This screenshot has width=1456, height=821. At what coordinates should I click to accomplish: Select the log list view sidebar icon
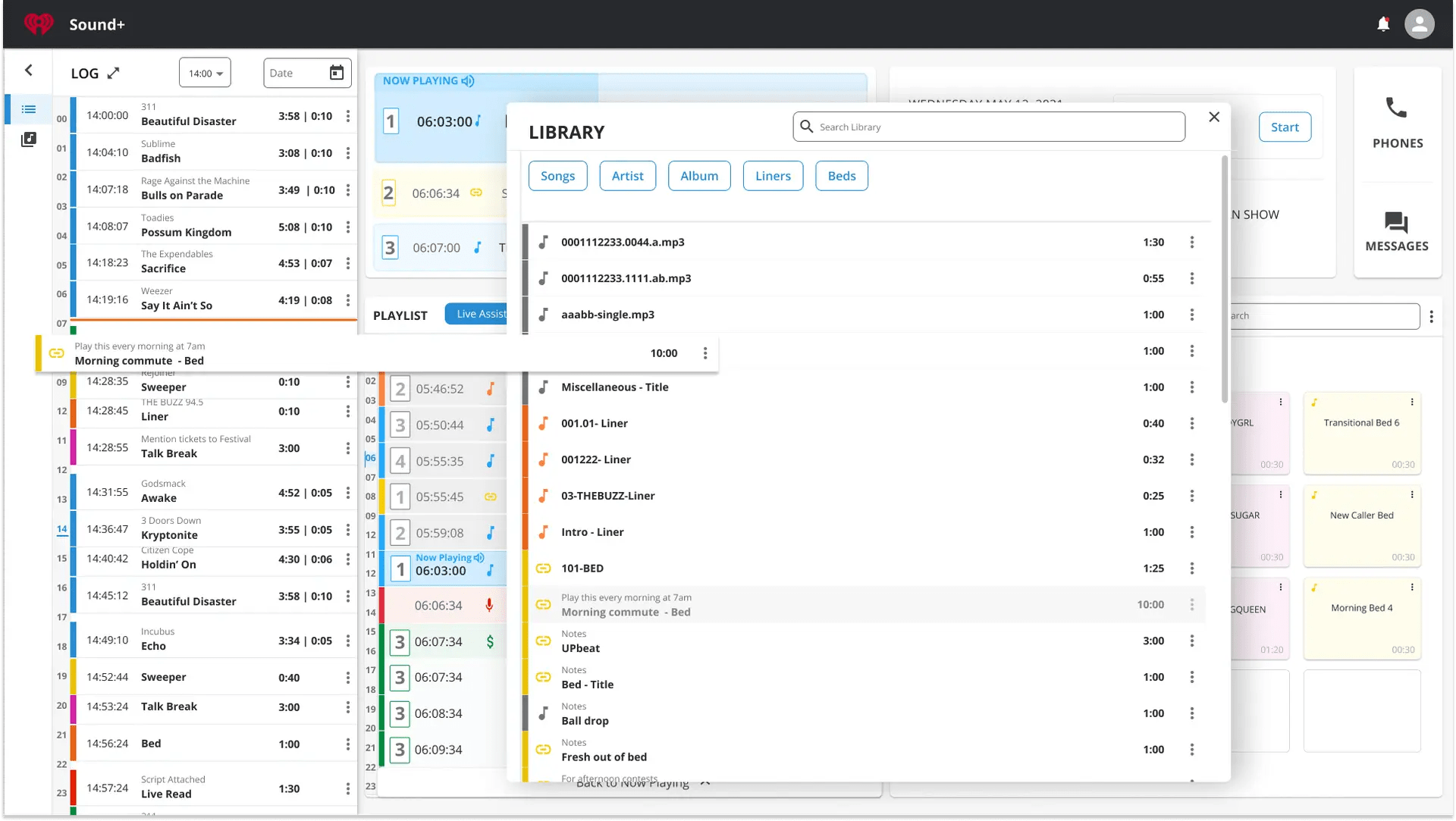(x=29, y=109)
